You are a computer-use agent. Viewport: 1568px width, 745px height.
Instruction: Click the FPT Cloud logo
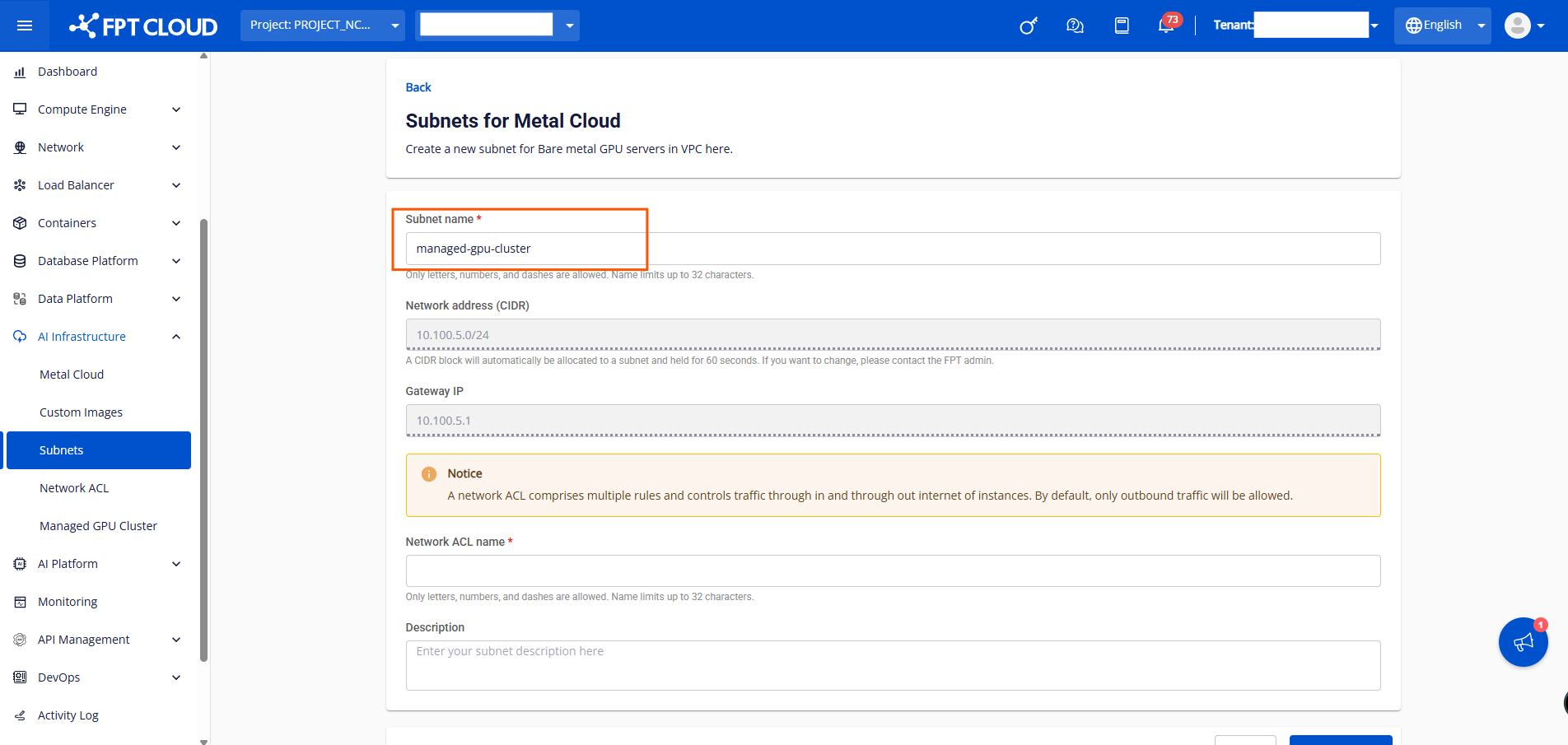point(143,26)
